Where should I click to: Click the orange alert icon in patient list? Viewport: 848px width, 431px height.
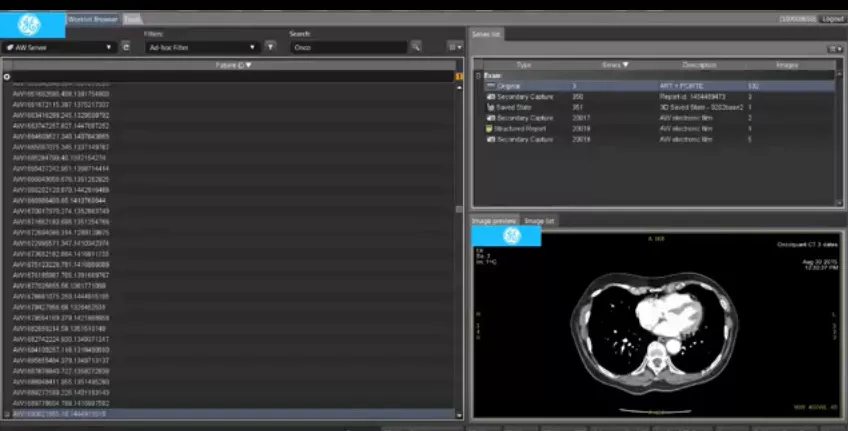pos(460,77)
